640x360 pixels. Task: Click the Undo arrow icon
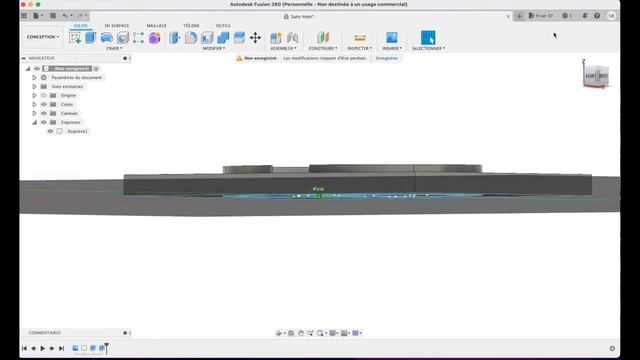(65, 16)
